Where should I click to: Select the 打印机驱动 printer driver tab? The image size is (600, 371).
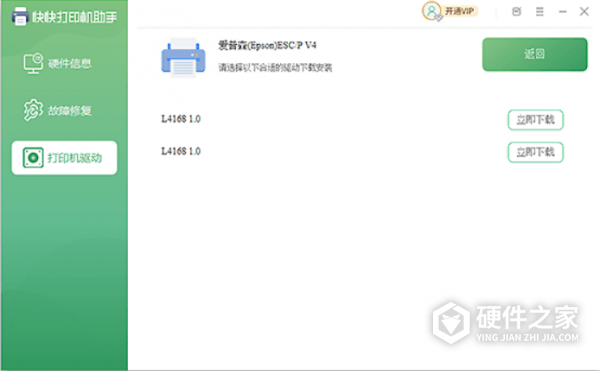pyautogui.click(x=64, y=158)
